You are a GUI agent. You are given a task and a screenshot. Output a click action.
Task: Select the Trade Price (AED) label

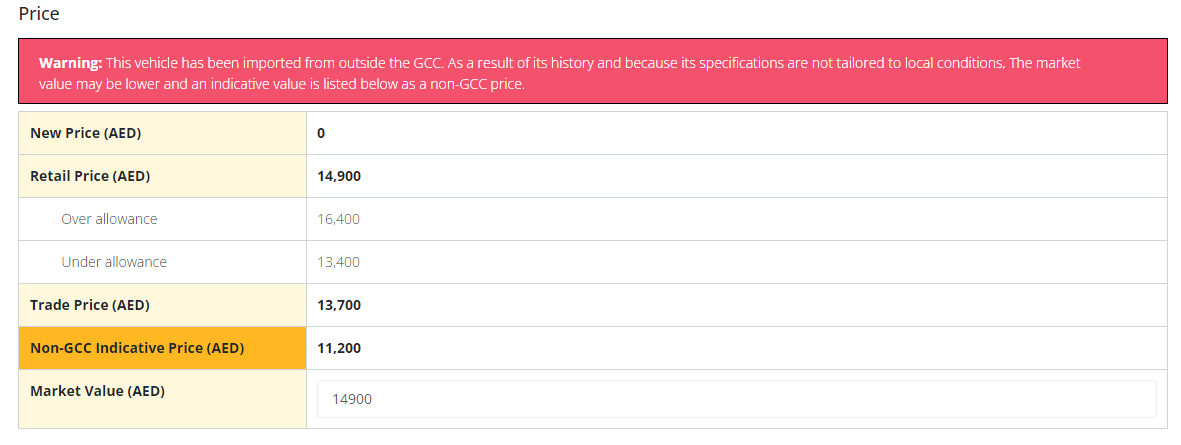click(90, 305)
